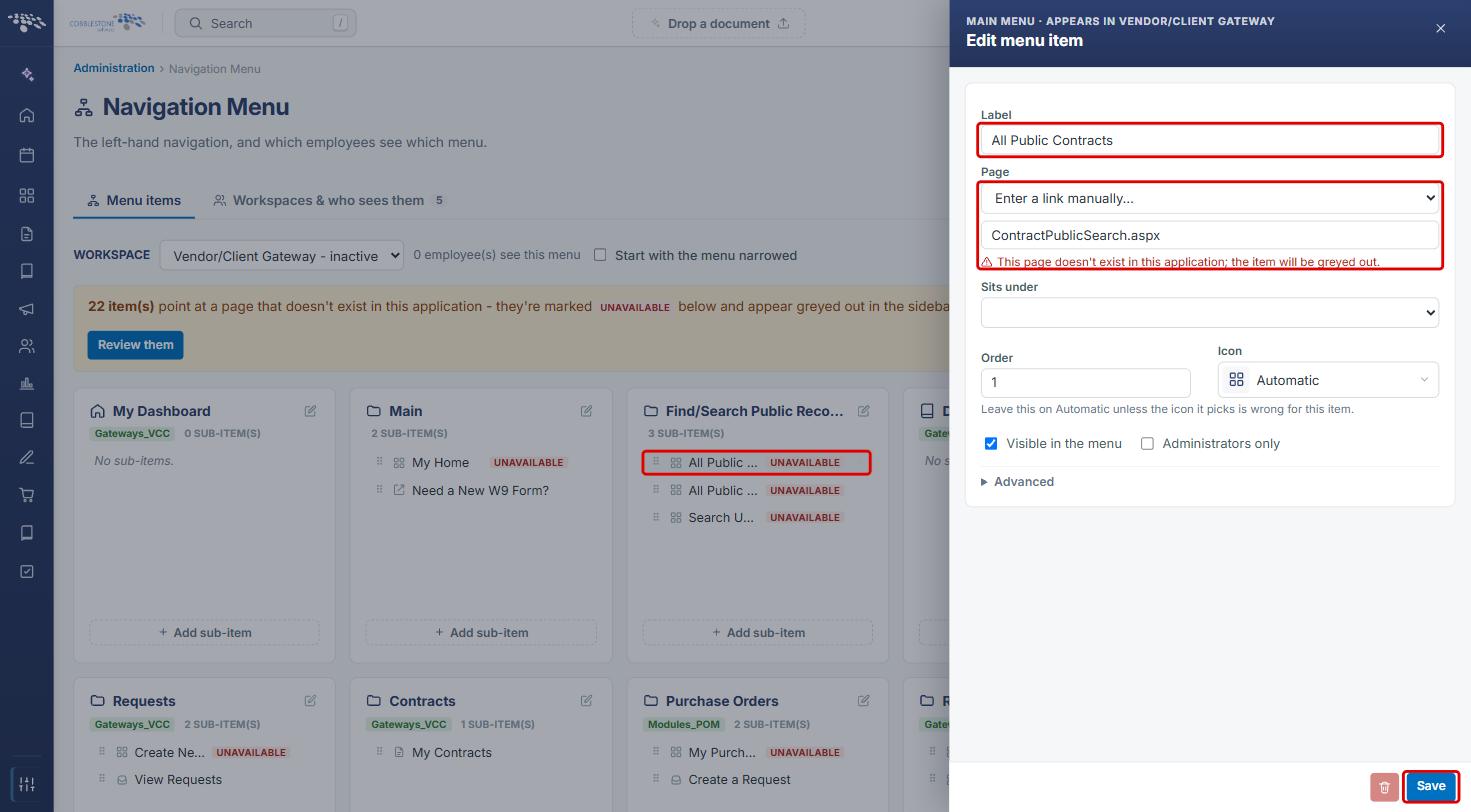Switch to the Menu items tab
This screenshot has height=812, width=1471.
[x=134, y=200]
